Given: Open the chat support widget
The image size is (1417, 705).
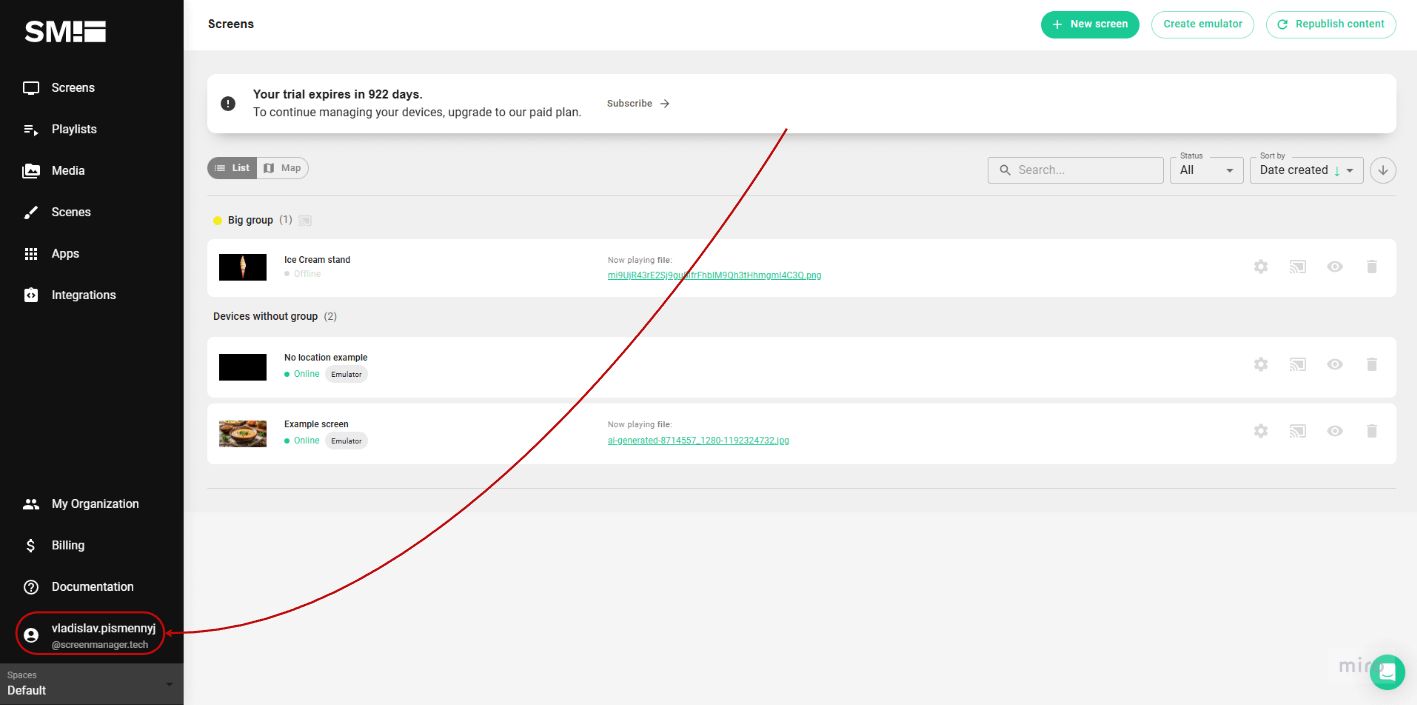Looking at the screenshot, I should click(x=1387, y=672).
